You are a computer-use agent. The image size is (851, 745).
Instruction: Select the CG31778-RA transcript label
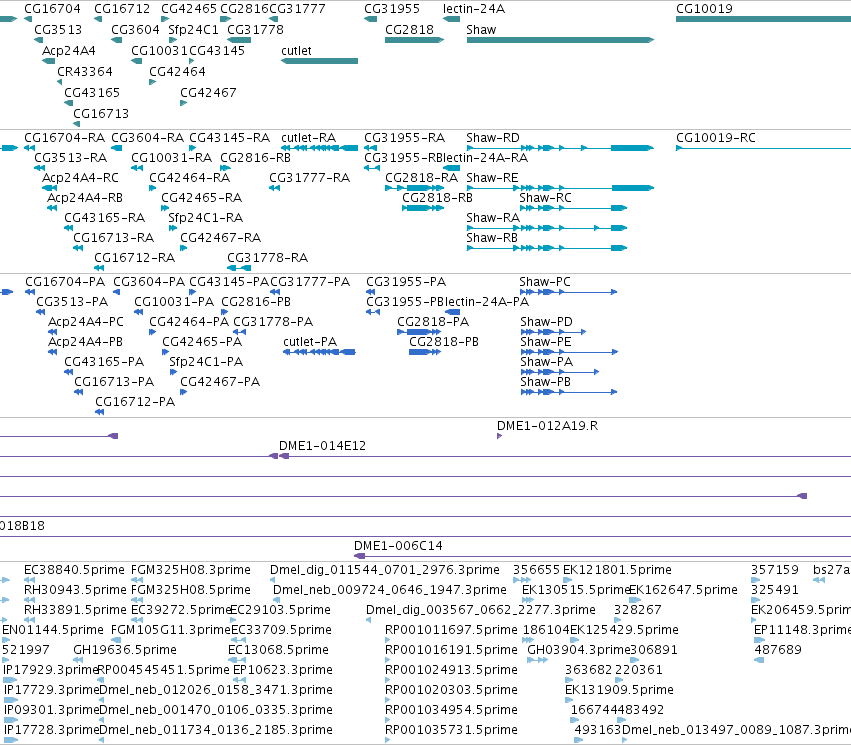tap(268, 258)
